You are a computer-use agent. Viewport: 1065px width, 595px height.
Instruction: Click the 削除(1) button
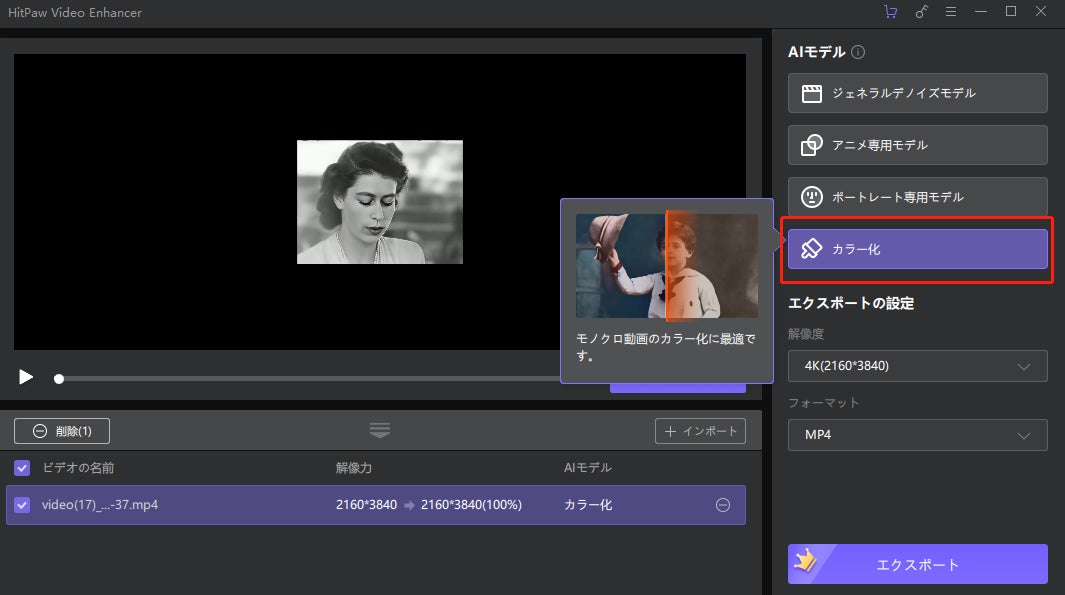(62, 431)
